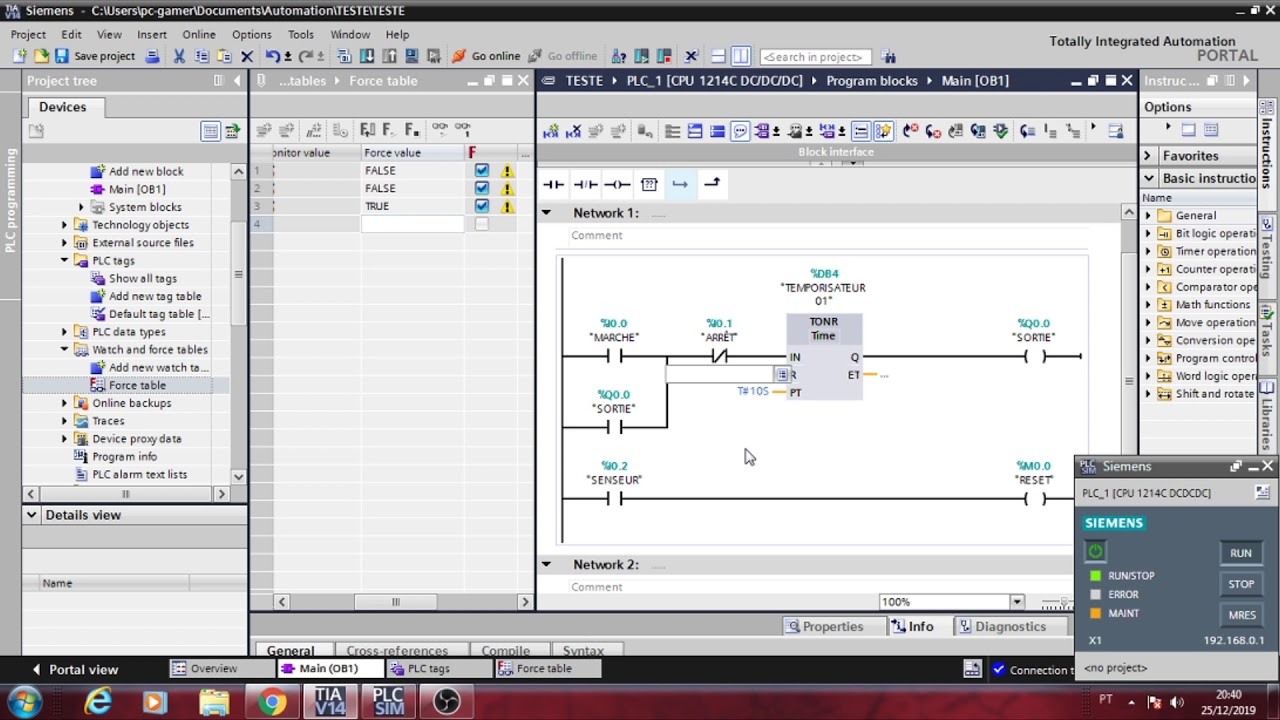Image resolution: width=1280 pixels, height=720 pixels.
Task: Open the Project menu
Action: point(29,34)
